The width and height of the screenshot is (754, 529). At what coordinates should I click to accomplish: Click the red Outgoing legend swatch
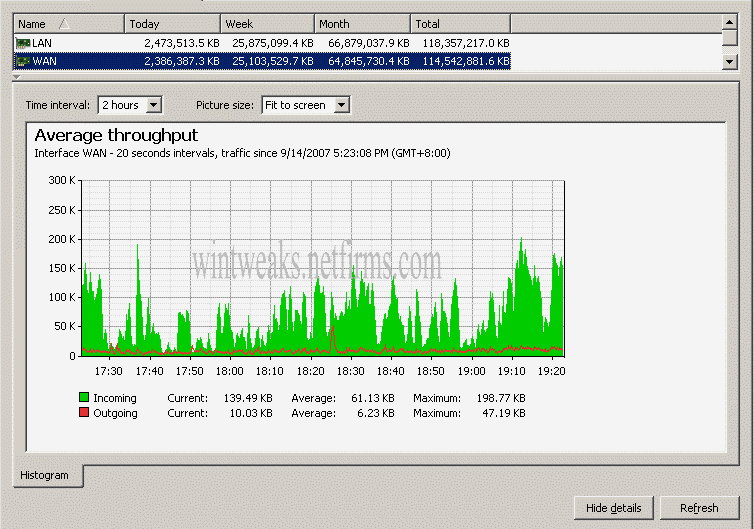click(x=84, y=412)
